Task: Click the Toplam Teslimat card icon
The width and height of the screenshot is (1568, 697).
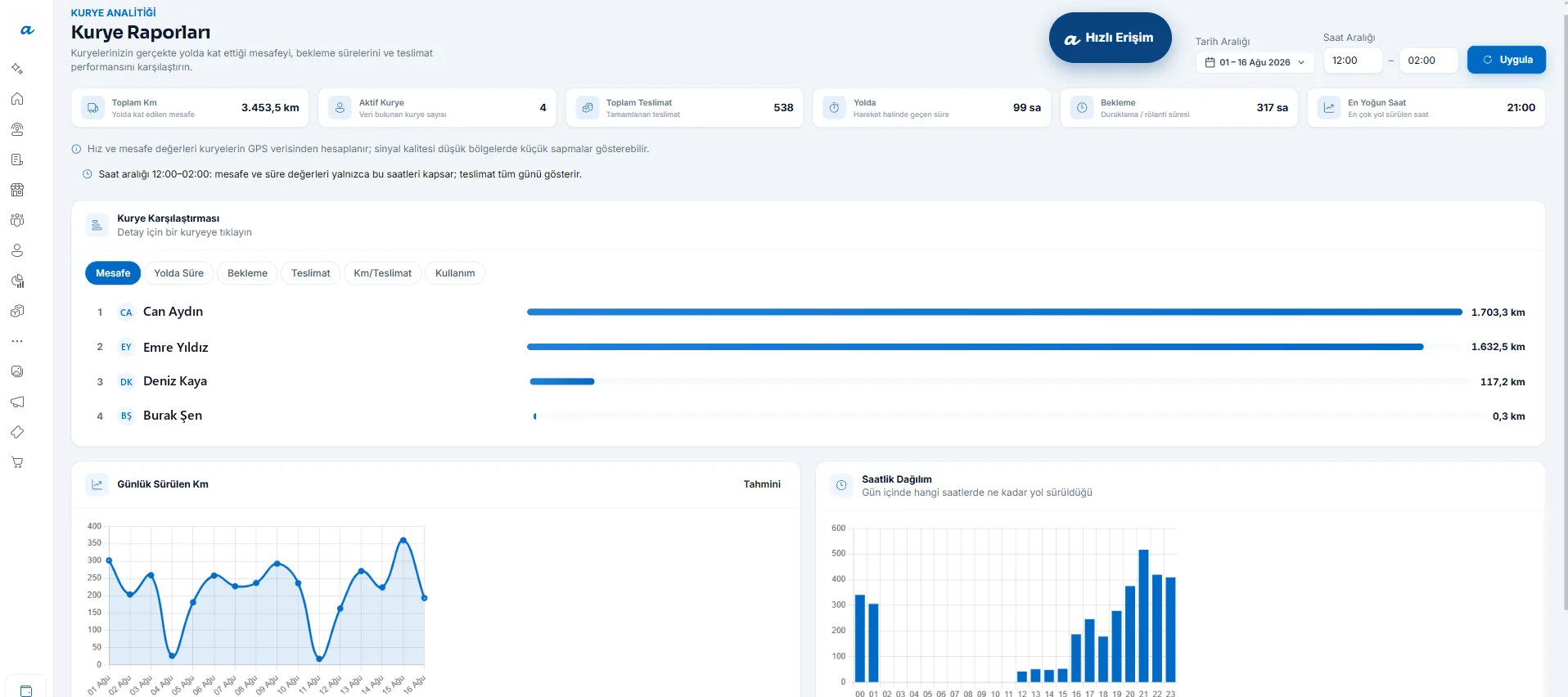Action: click(587, 108)
